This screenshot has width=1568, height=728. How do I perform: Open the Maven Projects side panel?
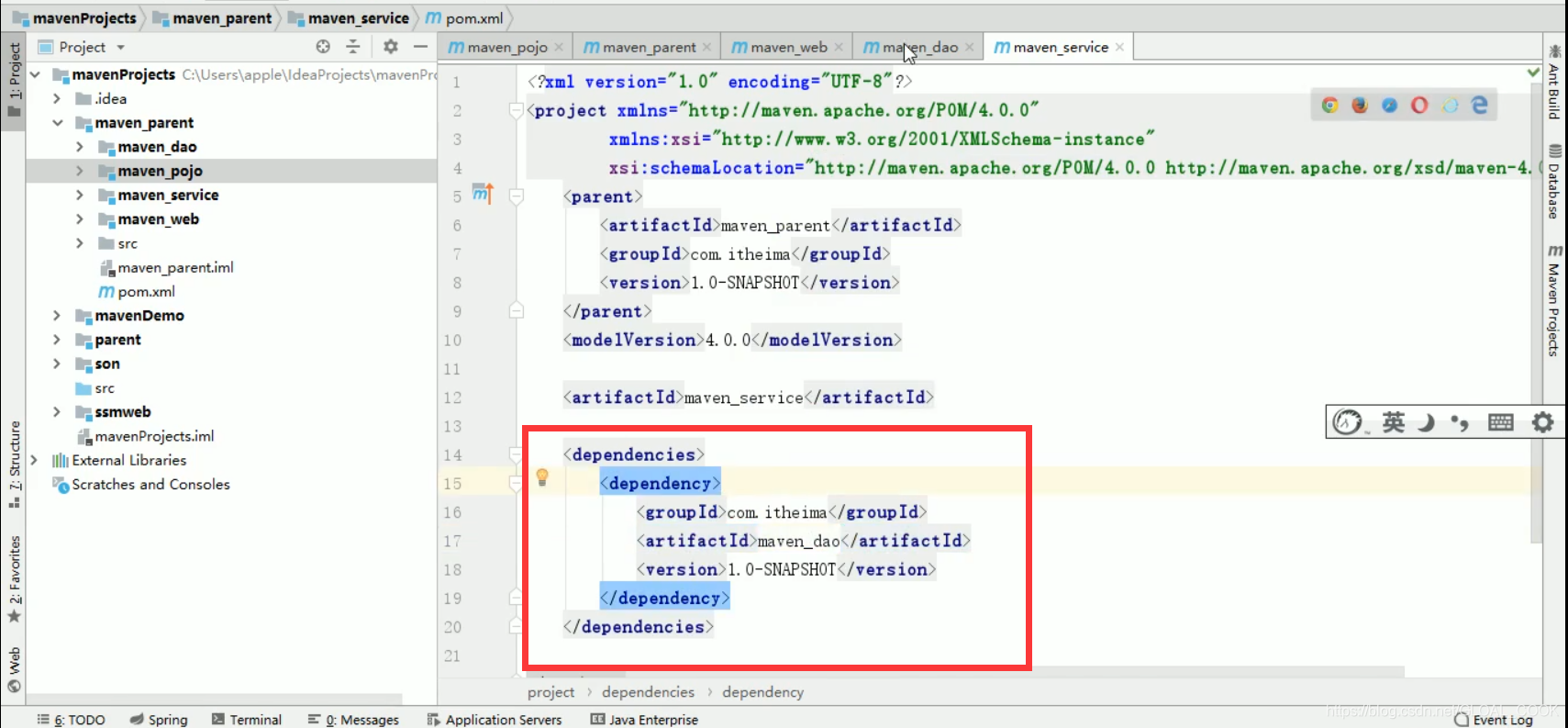tap(1553, 300)
